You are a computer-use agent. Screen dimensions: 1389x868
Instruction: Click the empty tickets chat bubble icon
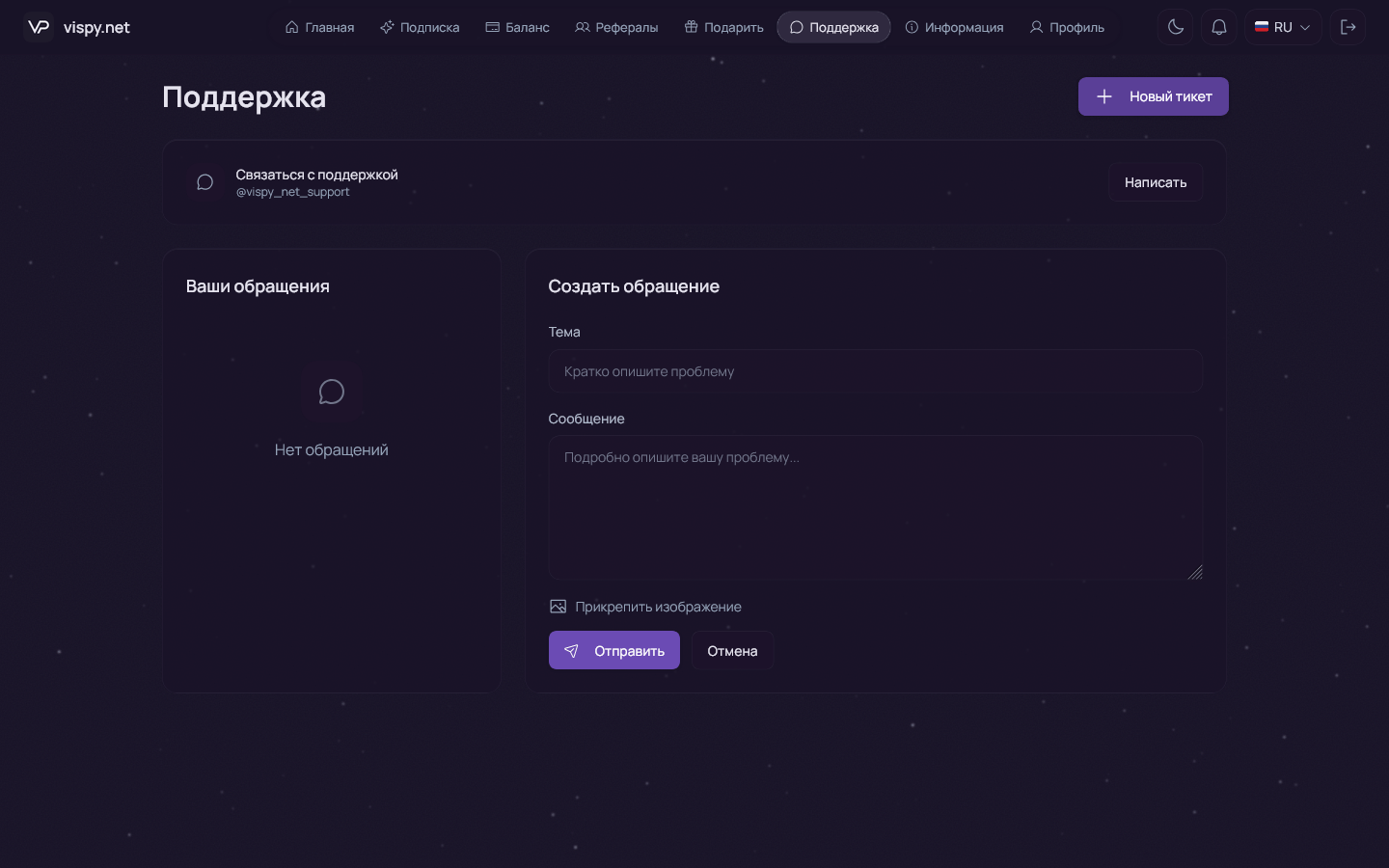pyautogui.click(x=332, y=392)
